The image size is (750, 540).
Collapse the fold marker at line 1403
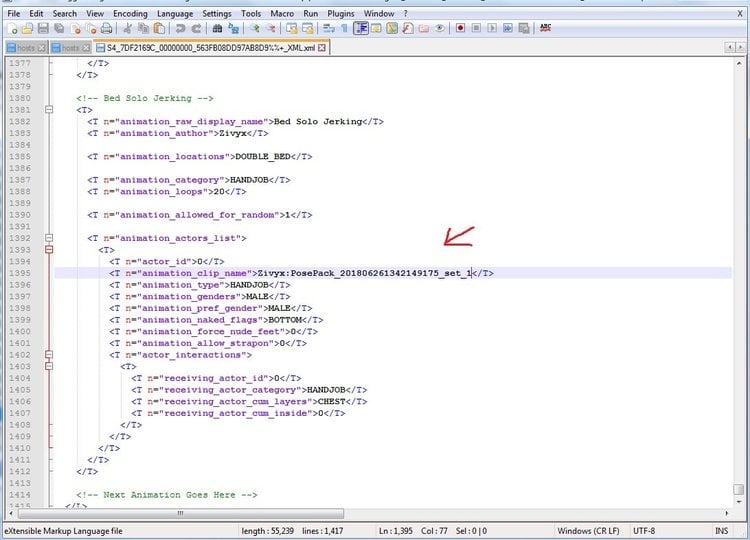point(49,366)
